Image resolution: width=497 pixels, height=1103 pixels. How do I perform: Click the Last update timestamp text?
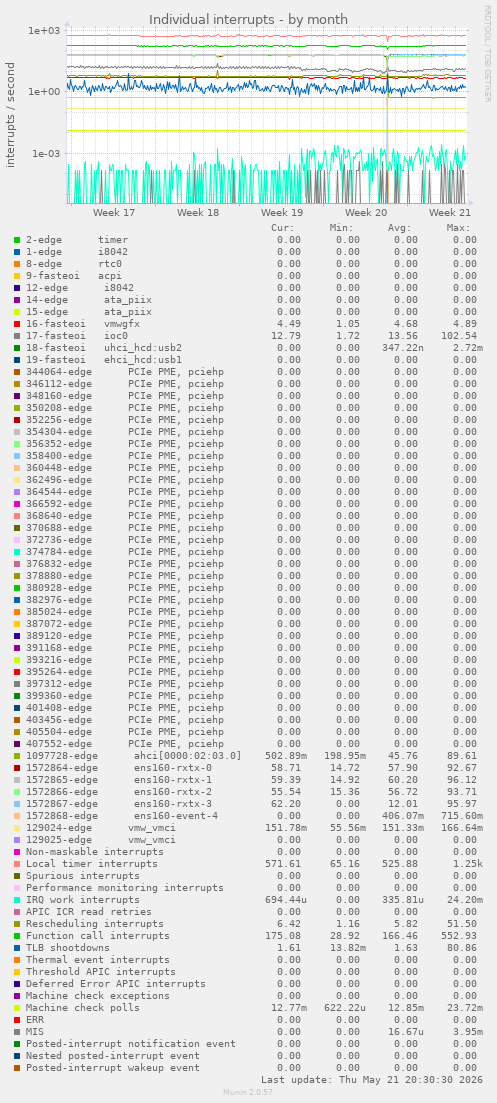372,1079
